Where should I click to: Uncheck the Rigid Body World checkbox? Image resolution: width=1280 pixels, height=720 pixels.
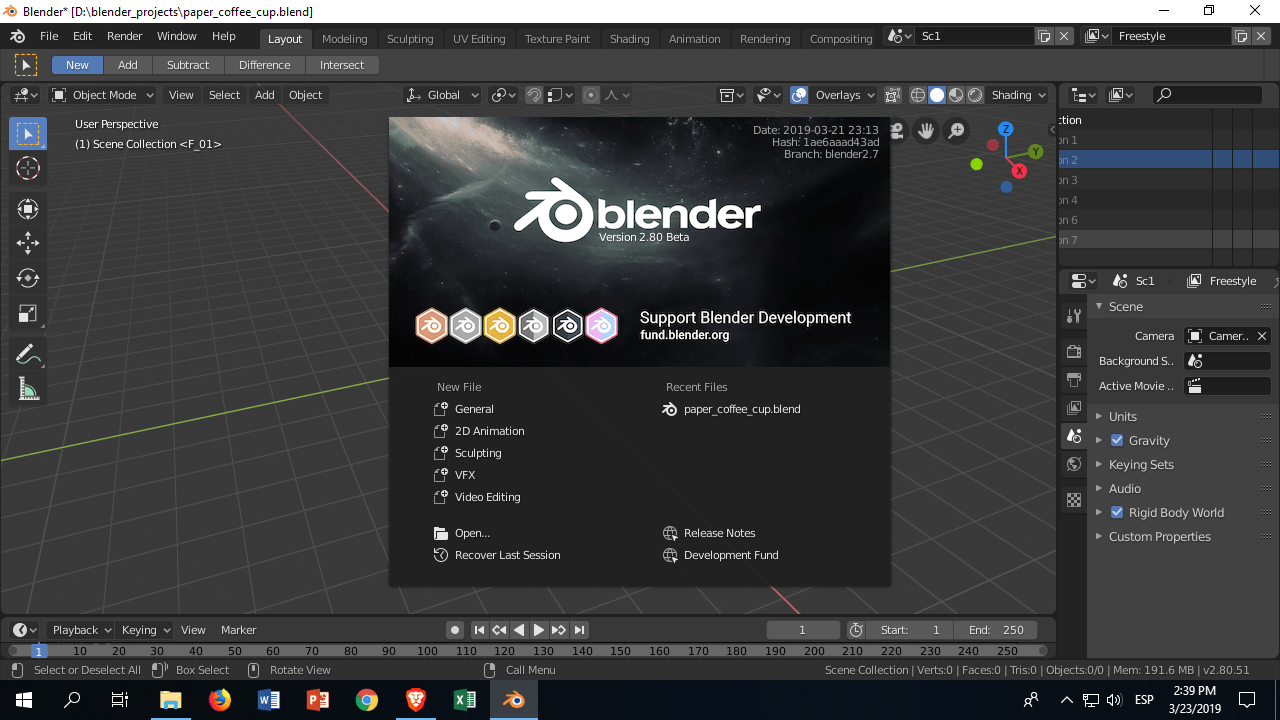coord(1117,512)
